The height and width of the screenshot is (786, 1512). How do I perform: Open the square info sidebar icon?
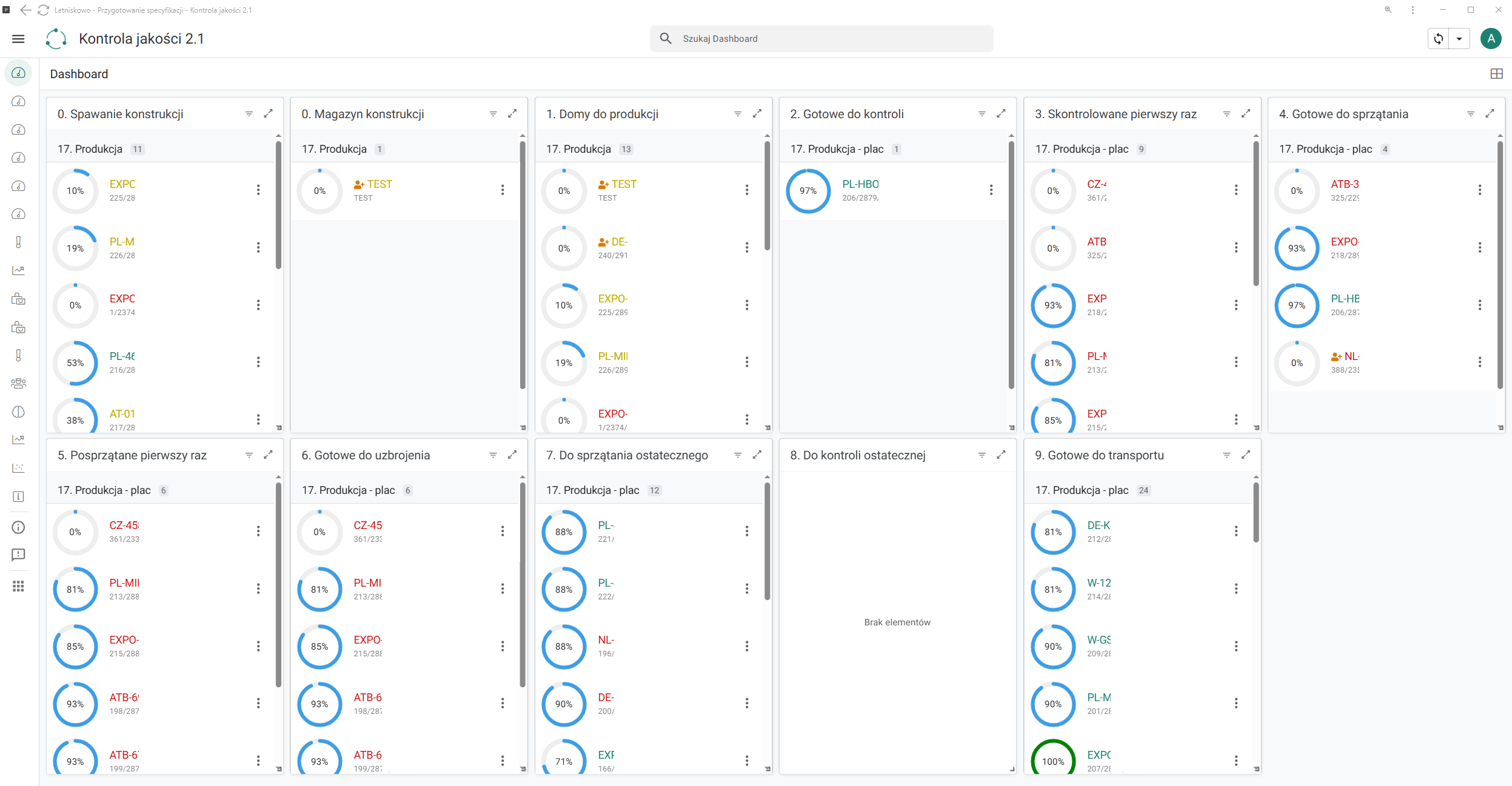tap(18, 496)
